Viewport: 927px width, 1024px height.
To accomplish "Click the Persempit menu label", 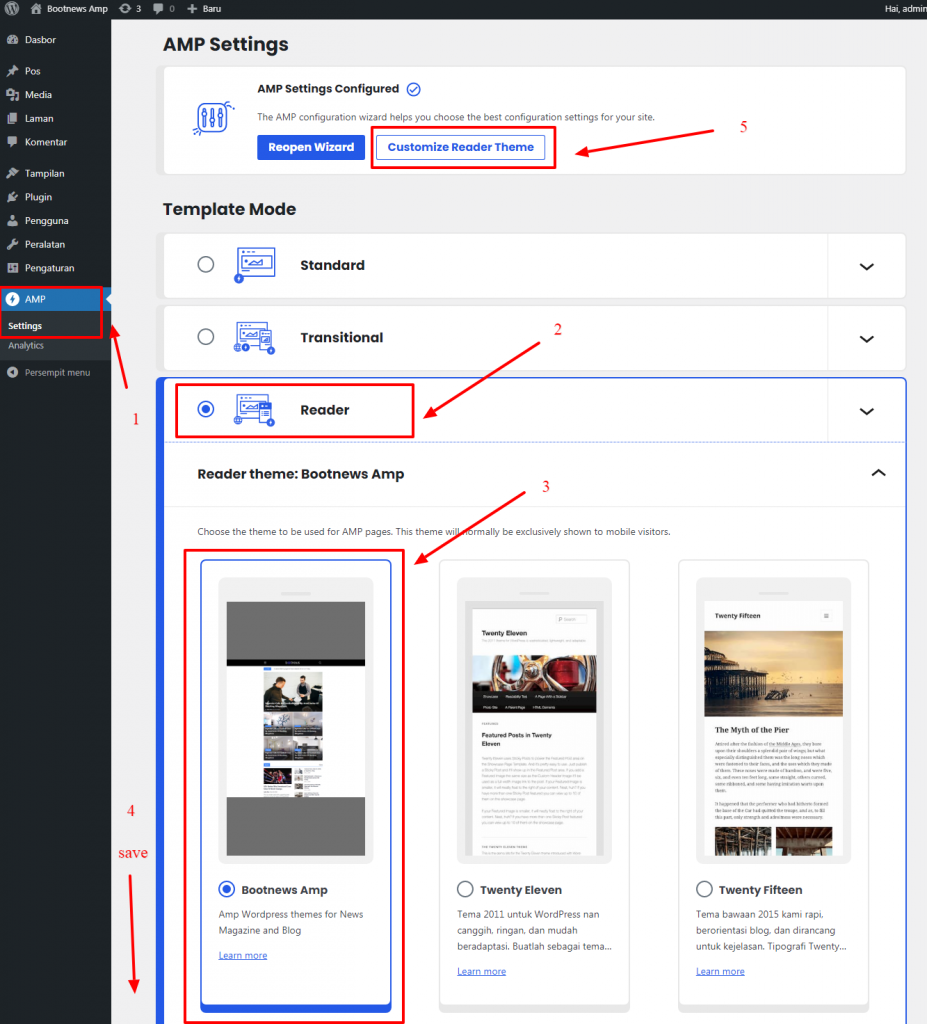I will tap(57, 372).
